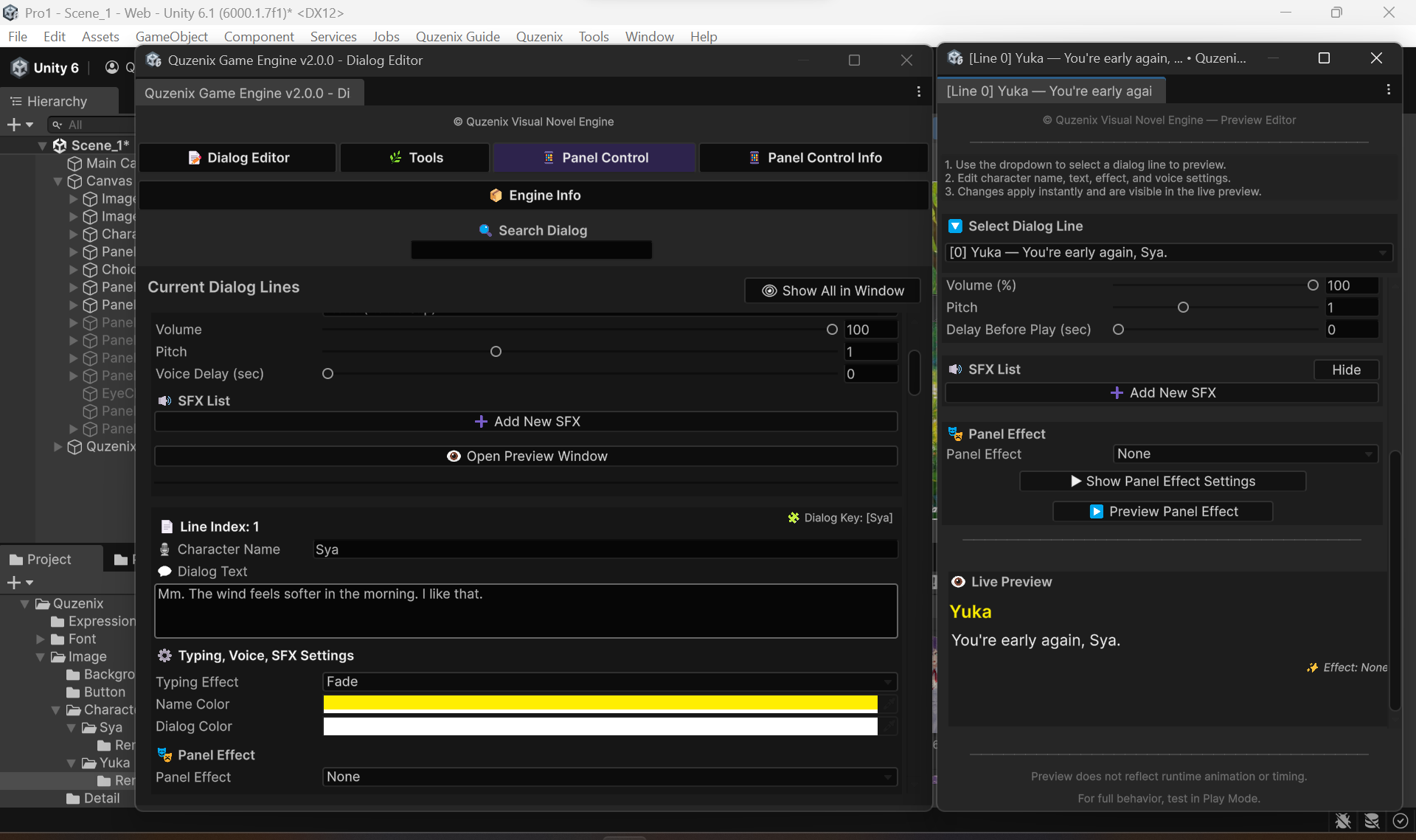Toggle the cache server icon in the status bar
Viewport: 1416px width, 840px height.
pos(1372,821)
